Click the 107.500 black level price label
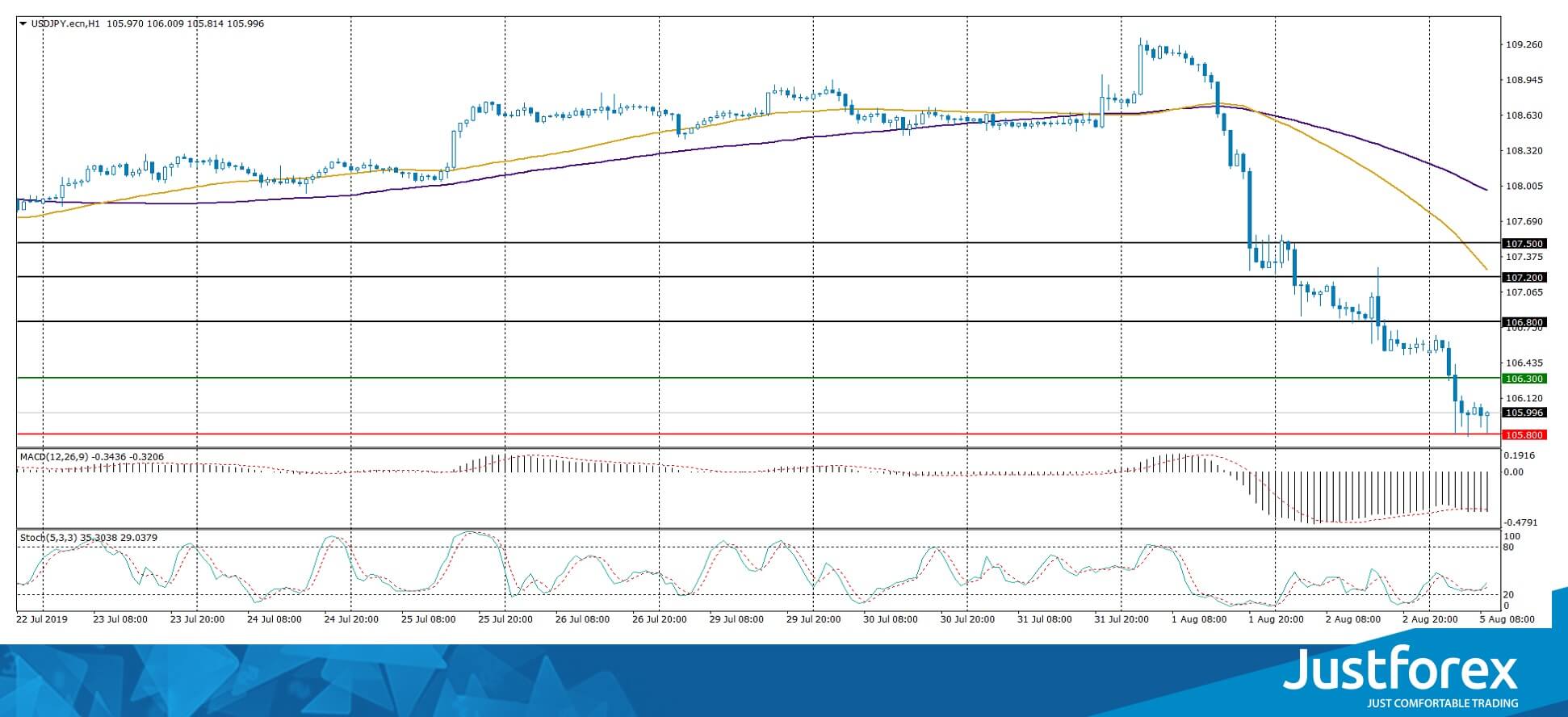 [x=1524, y=243]
